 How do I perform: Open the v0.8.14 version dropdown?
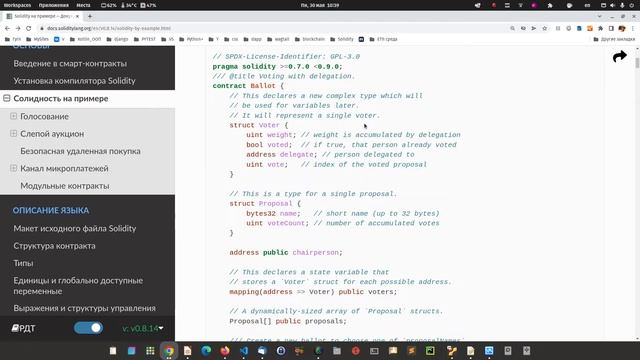click(x=143, y=328)
